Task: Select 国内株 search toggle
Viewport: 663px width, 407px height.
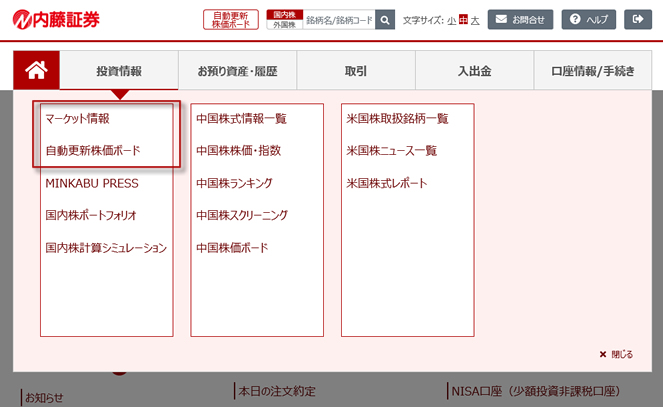Action: pyautogui.click(x=283, y=14)
